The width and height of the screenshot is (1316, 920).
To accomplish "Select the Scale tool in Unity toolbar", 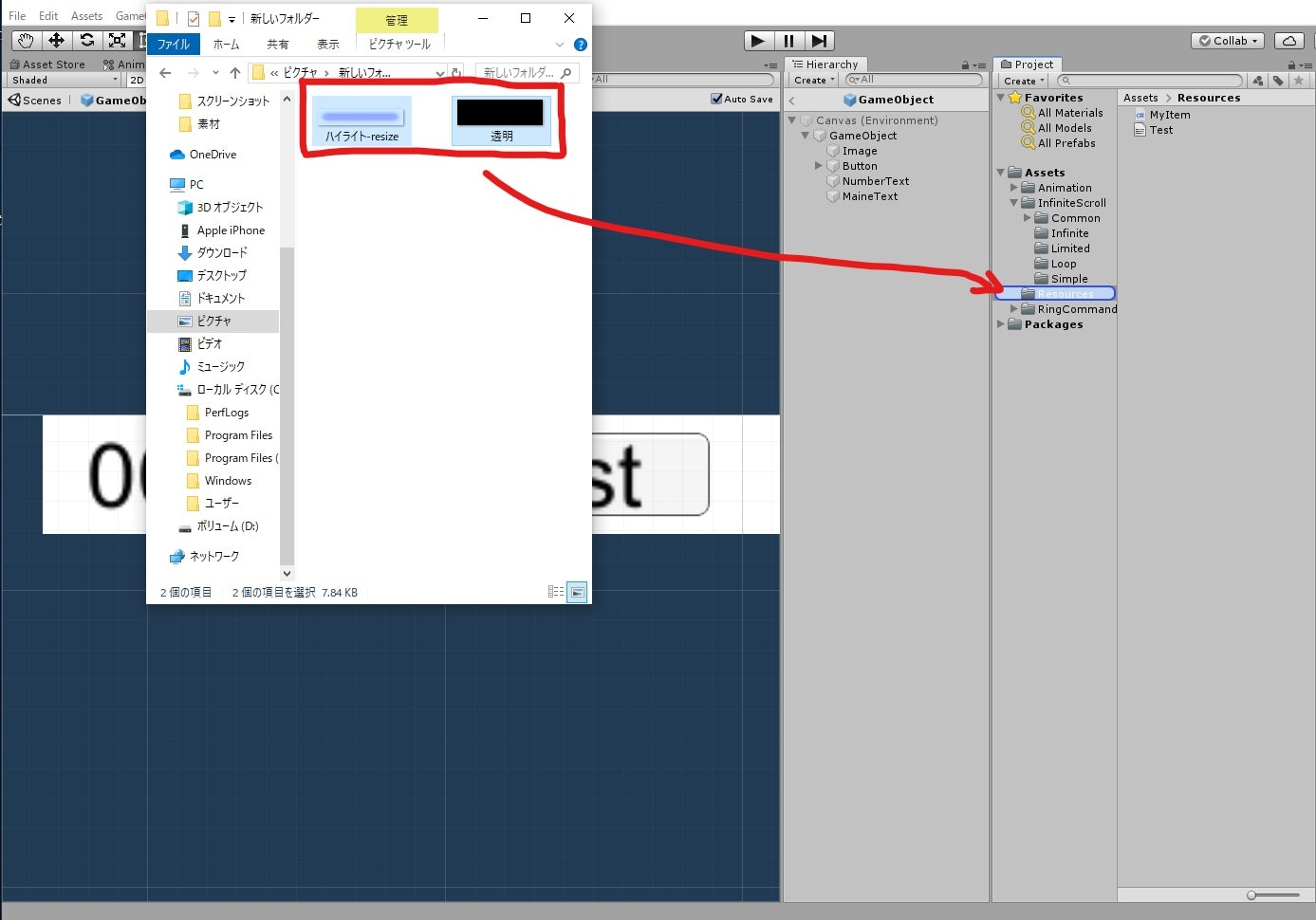I will coord(117,40).
